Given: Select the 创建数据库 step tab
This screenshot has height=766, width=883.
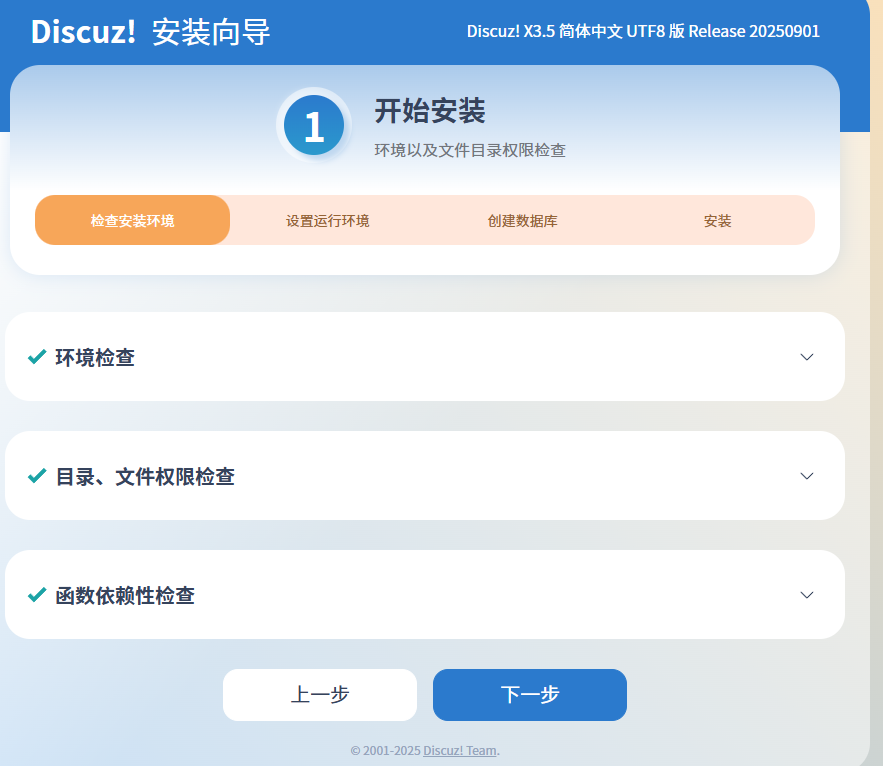Looking at the screenshot, I should point(523,220).
